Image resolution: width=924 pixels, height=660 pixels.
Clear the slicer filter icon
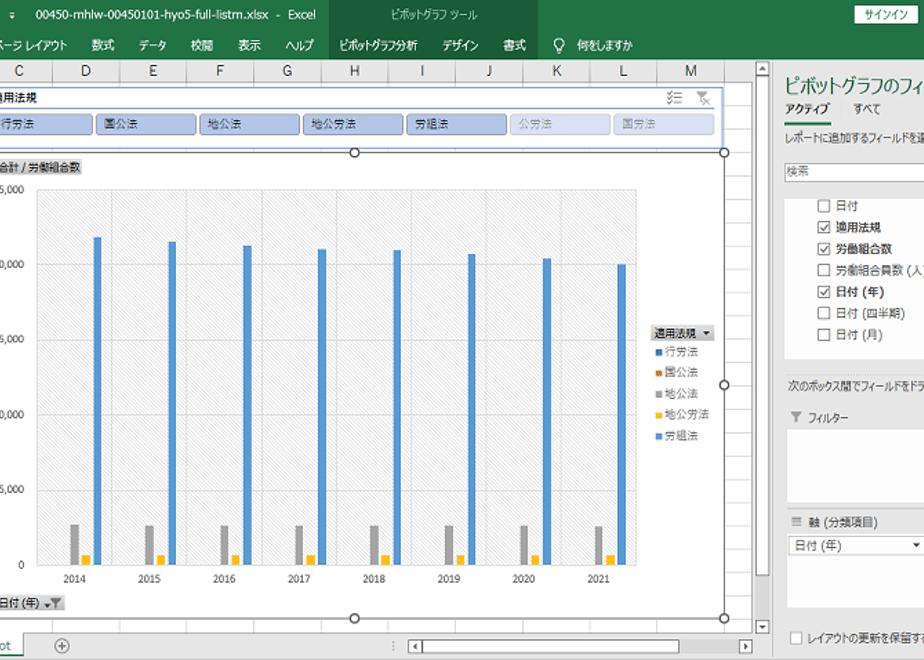pyautogui.click(x=702, y=98)
